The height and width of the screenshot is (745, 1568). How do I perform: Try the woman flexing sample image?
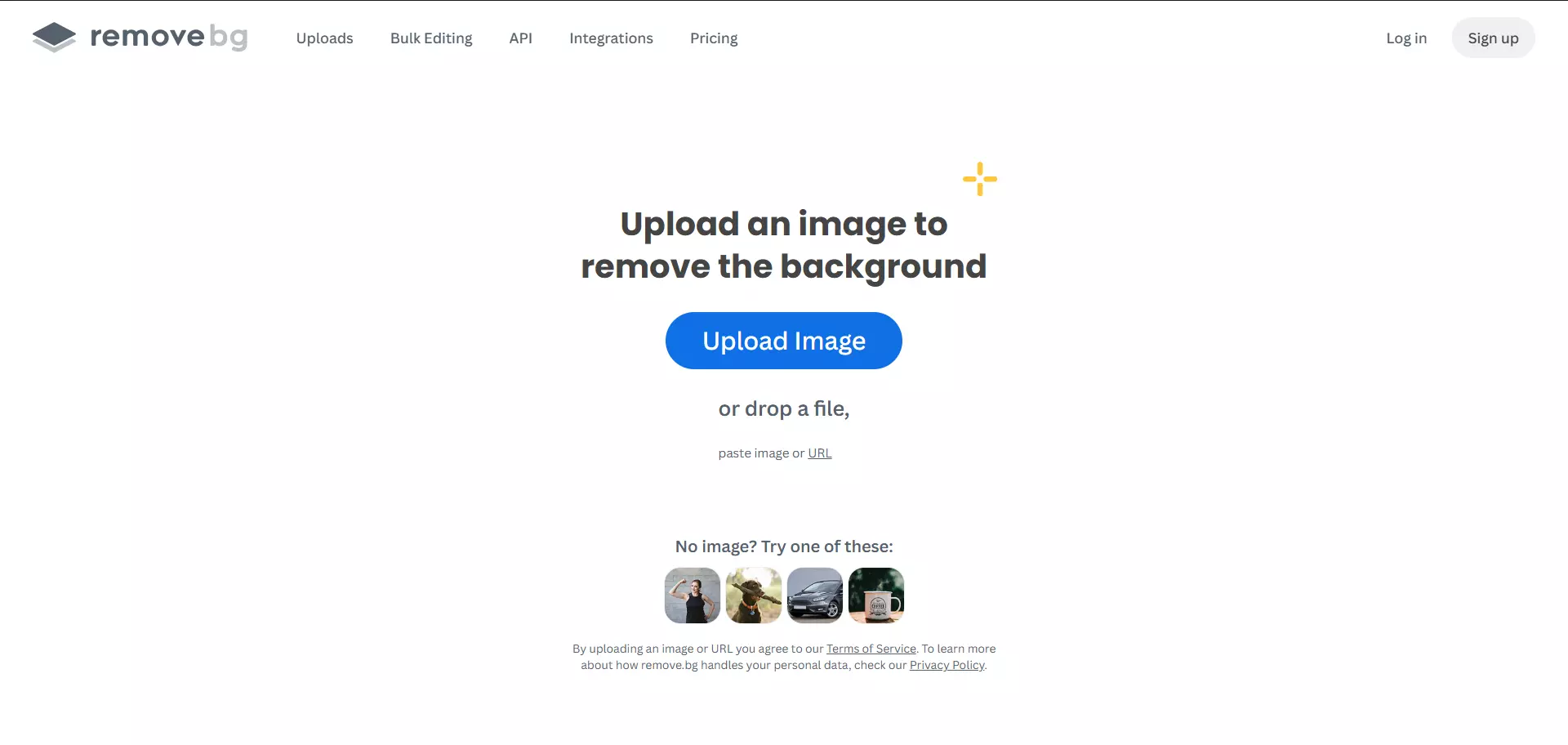(x=693, y=596)
